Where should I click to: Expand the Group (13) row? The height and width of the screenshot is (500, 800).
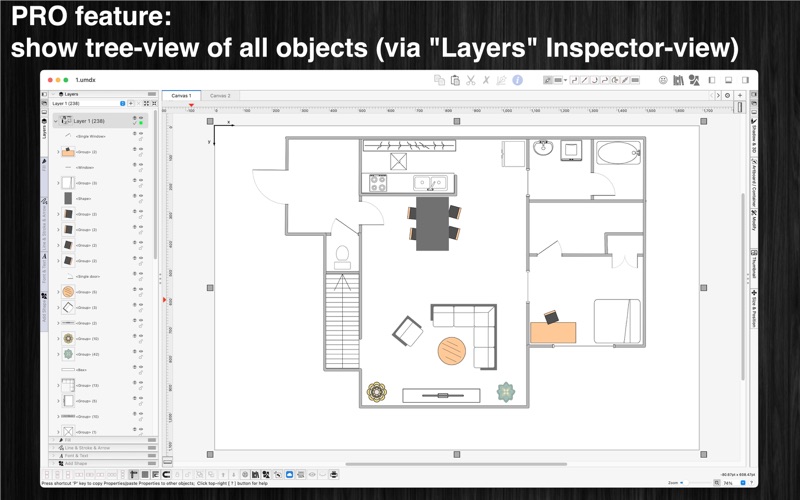tap(58, 385)
